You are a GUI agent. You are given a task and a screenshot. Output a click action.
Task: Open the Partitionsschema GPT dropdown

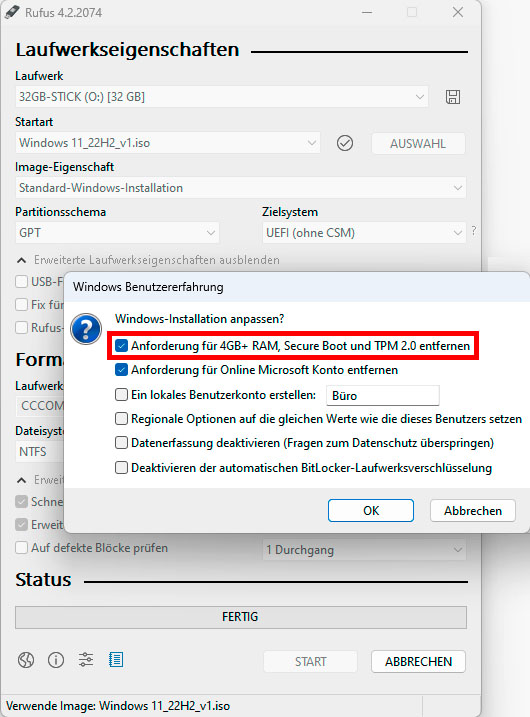pyautogui.click(x=117, y=233)
